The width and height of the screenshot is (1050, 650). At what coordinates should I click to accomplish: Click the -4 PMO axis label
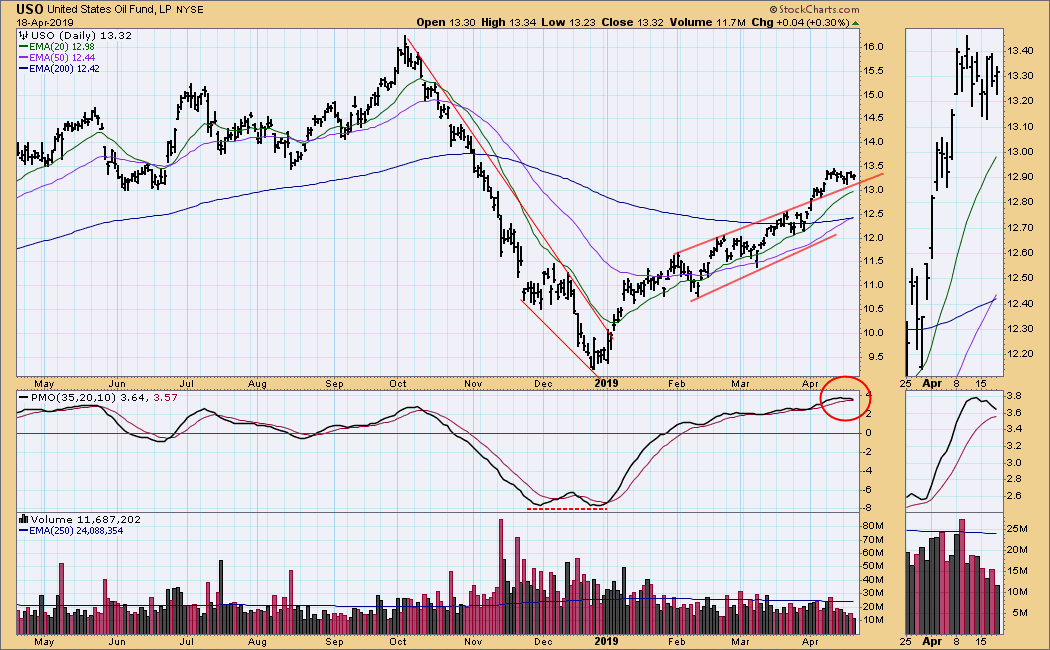(869, 470)
